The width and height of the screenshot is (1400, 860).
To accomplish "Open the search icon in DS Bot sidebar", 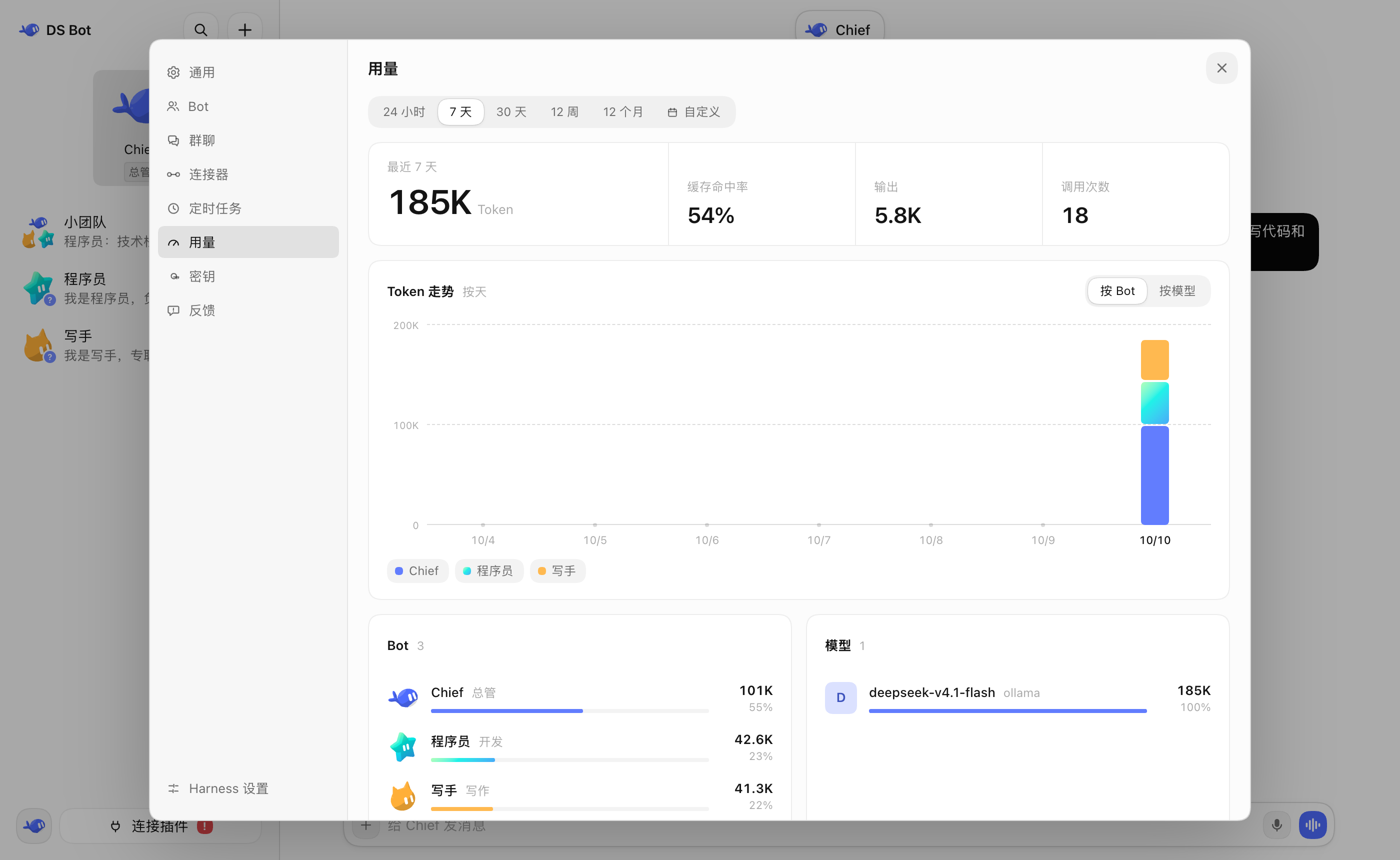I will (200, 29).
